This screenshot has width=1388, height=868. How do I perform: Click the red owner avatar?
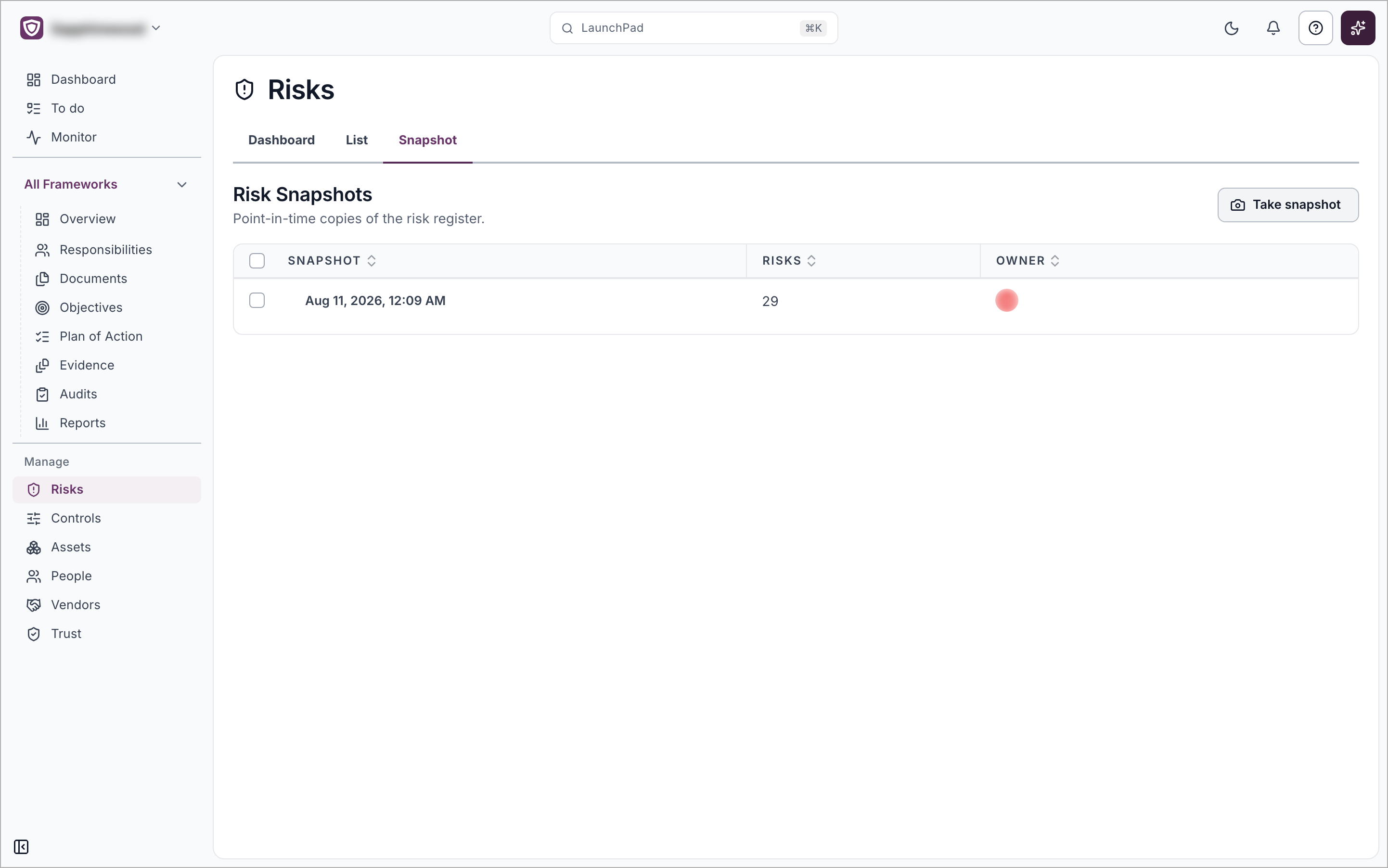coord(1006,300)
